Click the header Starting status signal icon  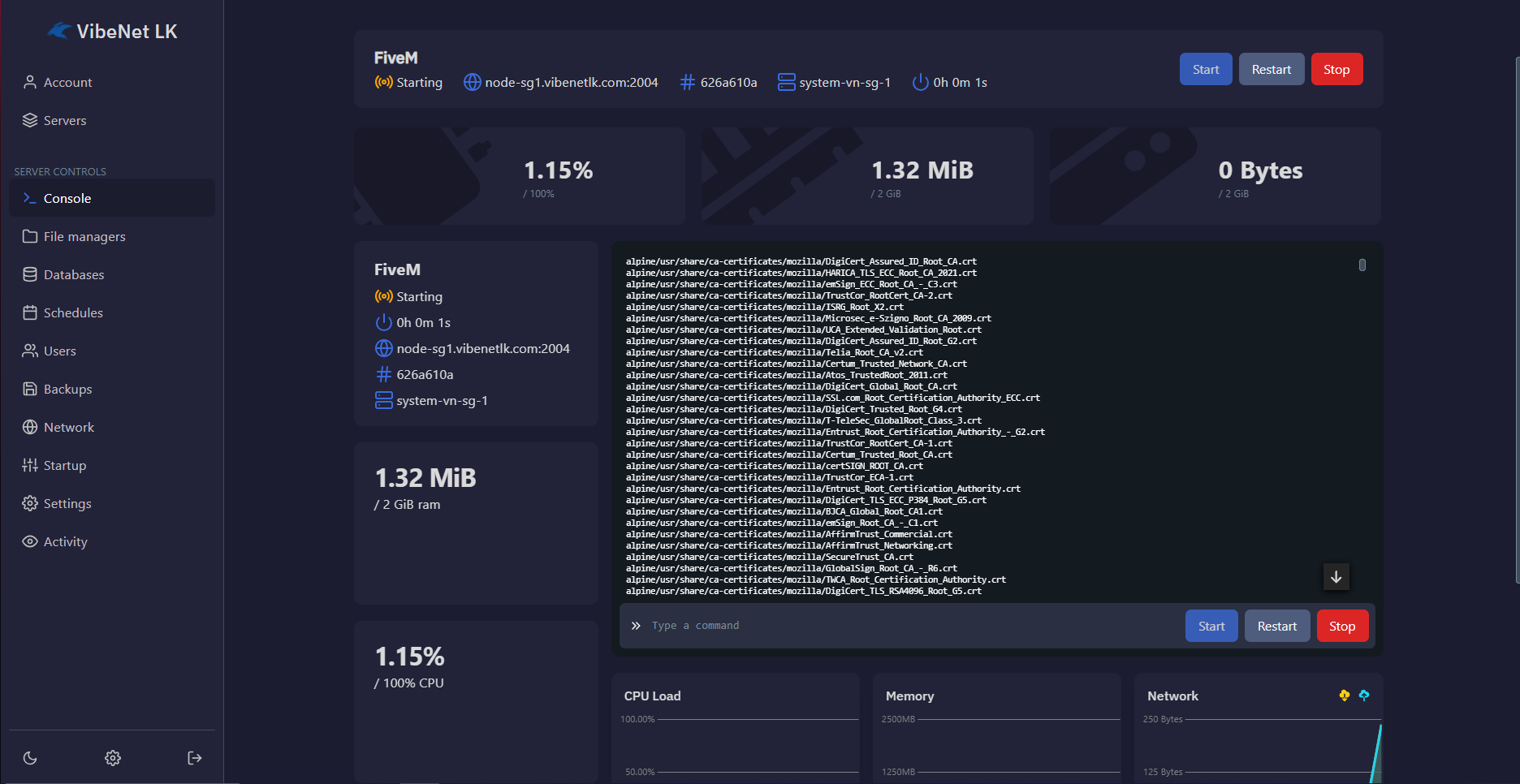pos(383,82)
